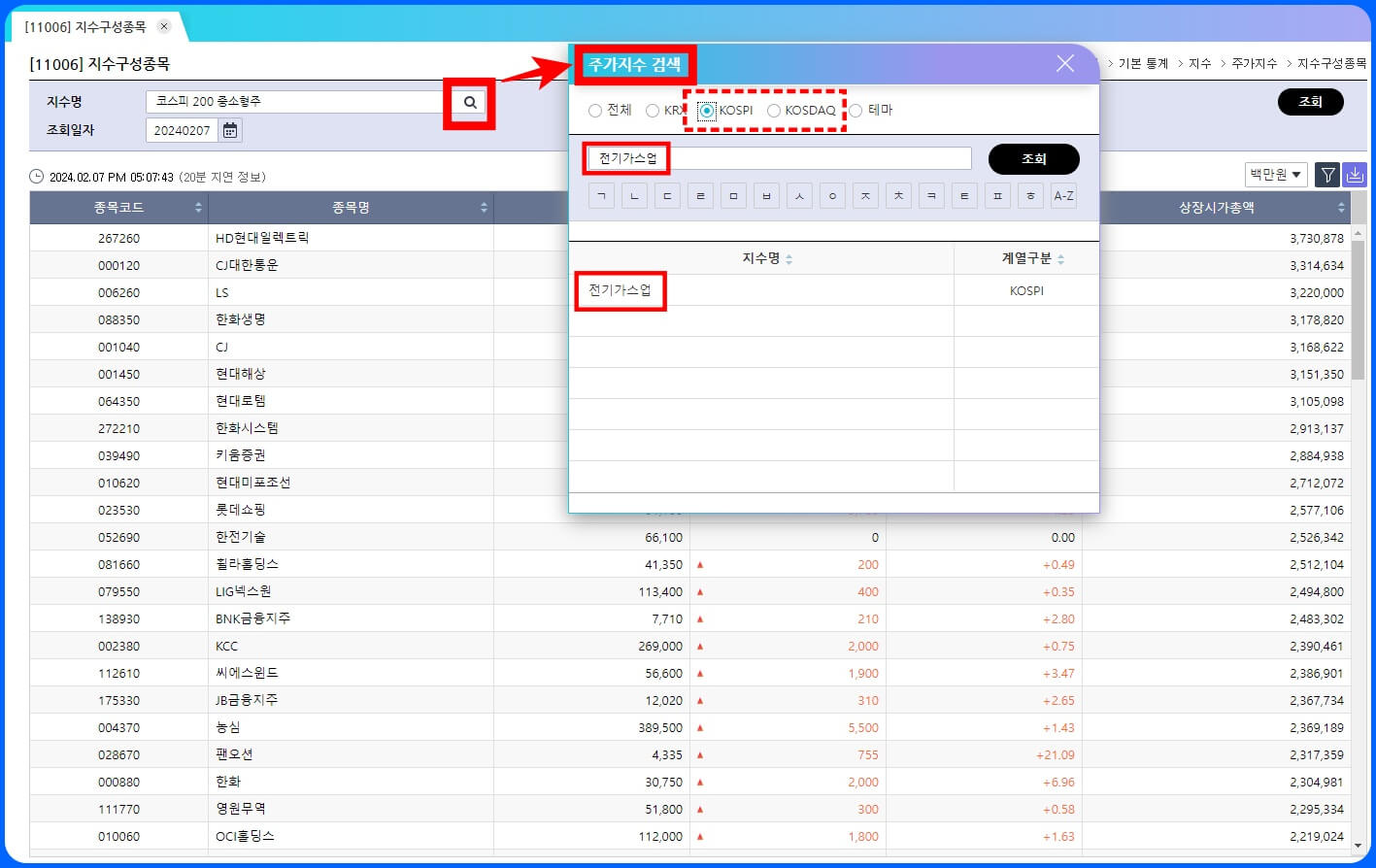This screenshot has width=1376, height=868.
Task: Click the 영원무역 row name
Action: pyautogui.click(x=240, y=809)
